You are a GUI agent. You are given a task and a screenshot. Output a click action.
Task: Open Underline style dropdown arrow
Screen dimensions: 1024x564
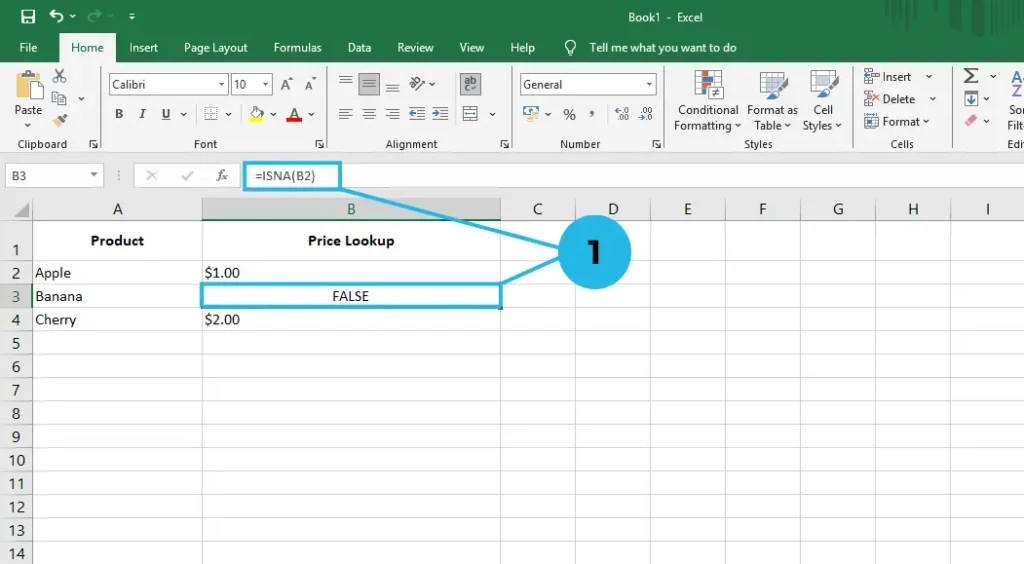tap(184, 115)
